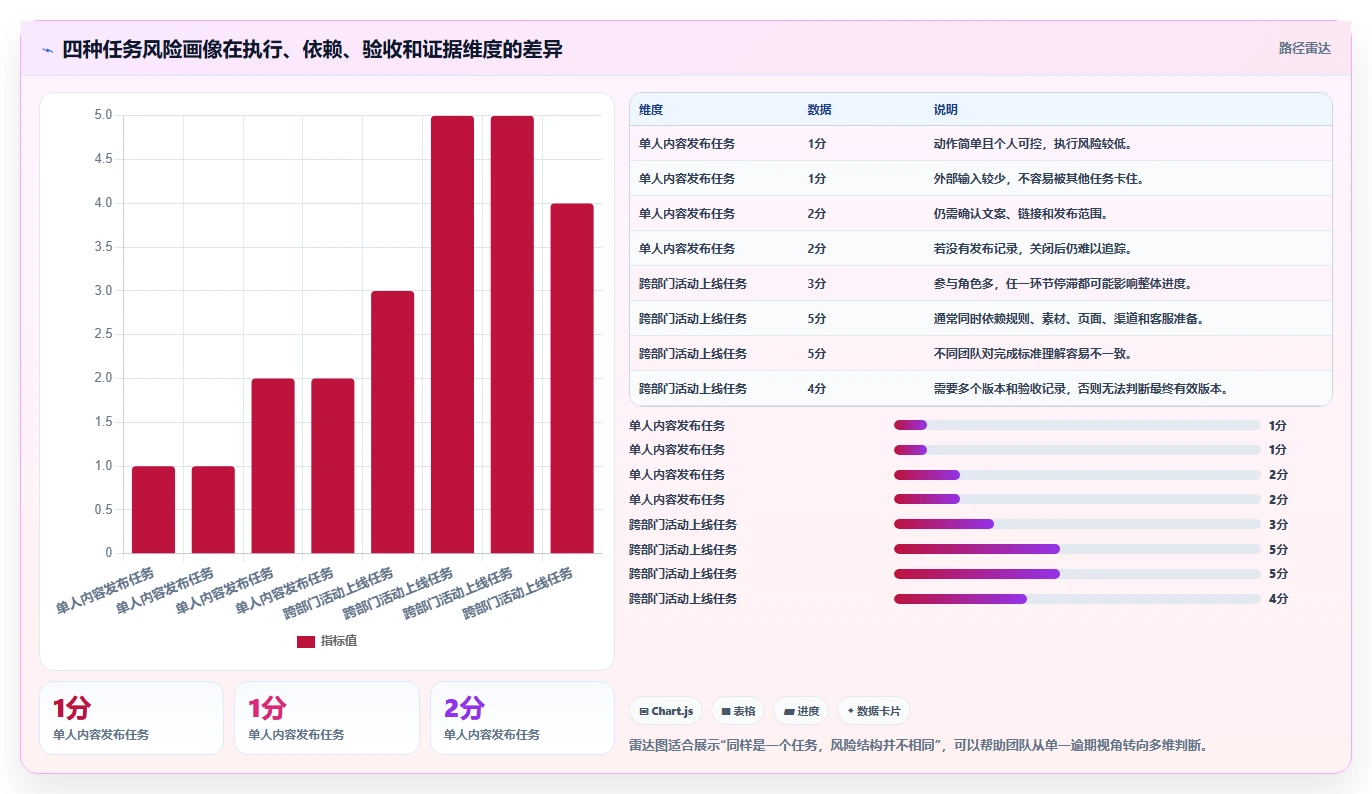Image resolution: width=1372 pixels, height=794 pixels.
Task: Select row 外部输入较少，不容易被其他任务卡住。
Action: pos(981,179)
